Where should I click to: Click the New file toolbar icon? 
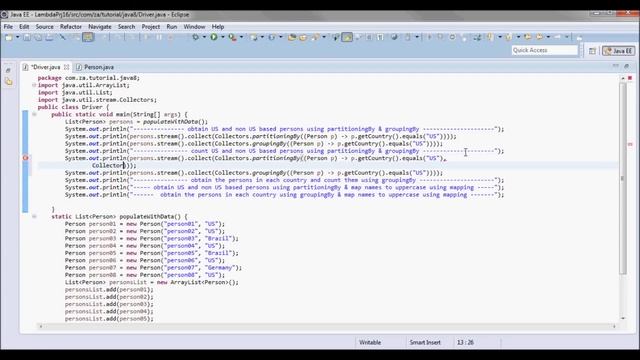(8, 37)
